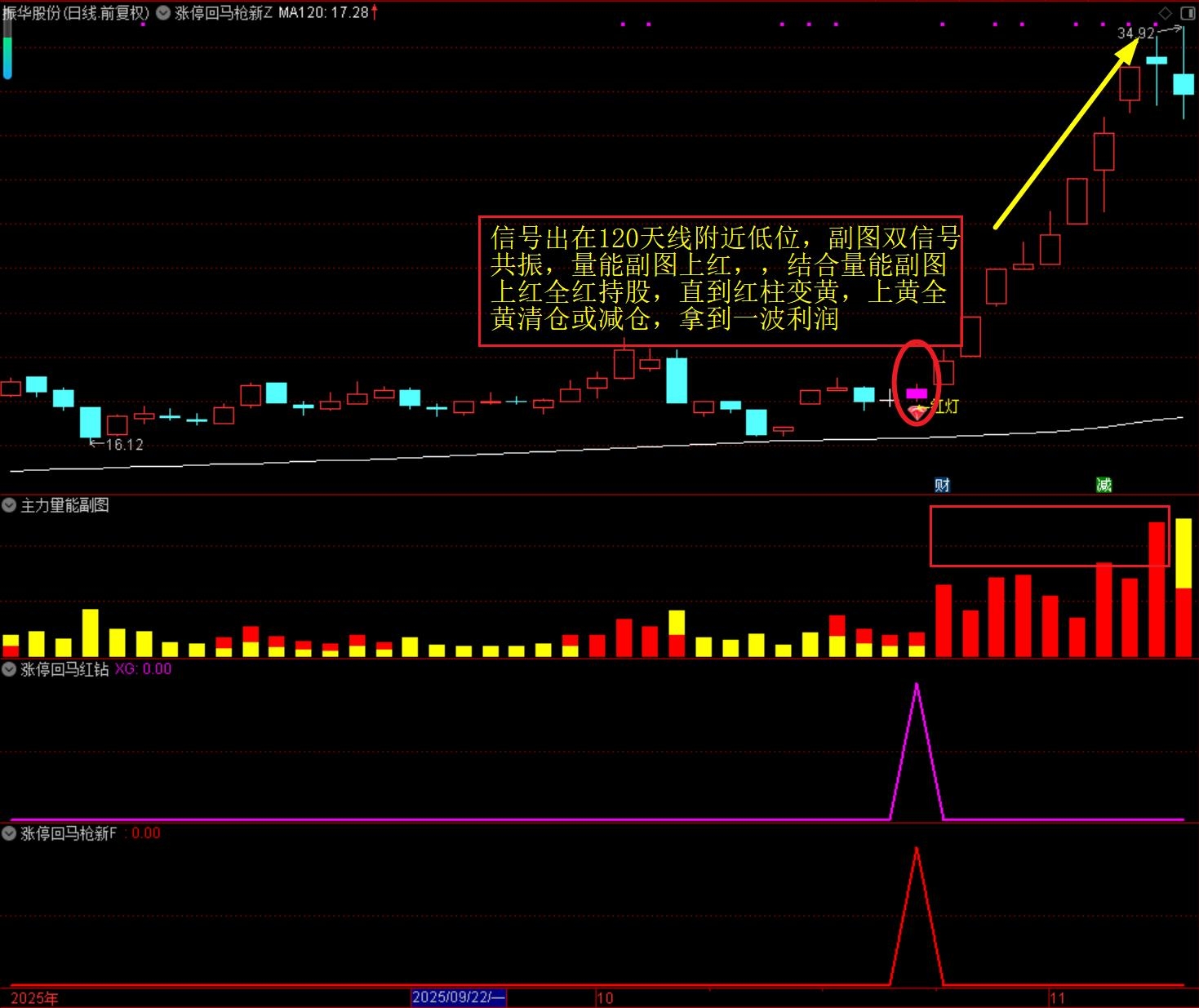Select the highlighted 2025/09/22/一 date marker
Screen dimensions: 1199x1008
coord(459,997)
